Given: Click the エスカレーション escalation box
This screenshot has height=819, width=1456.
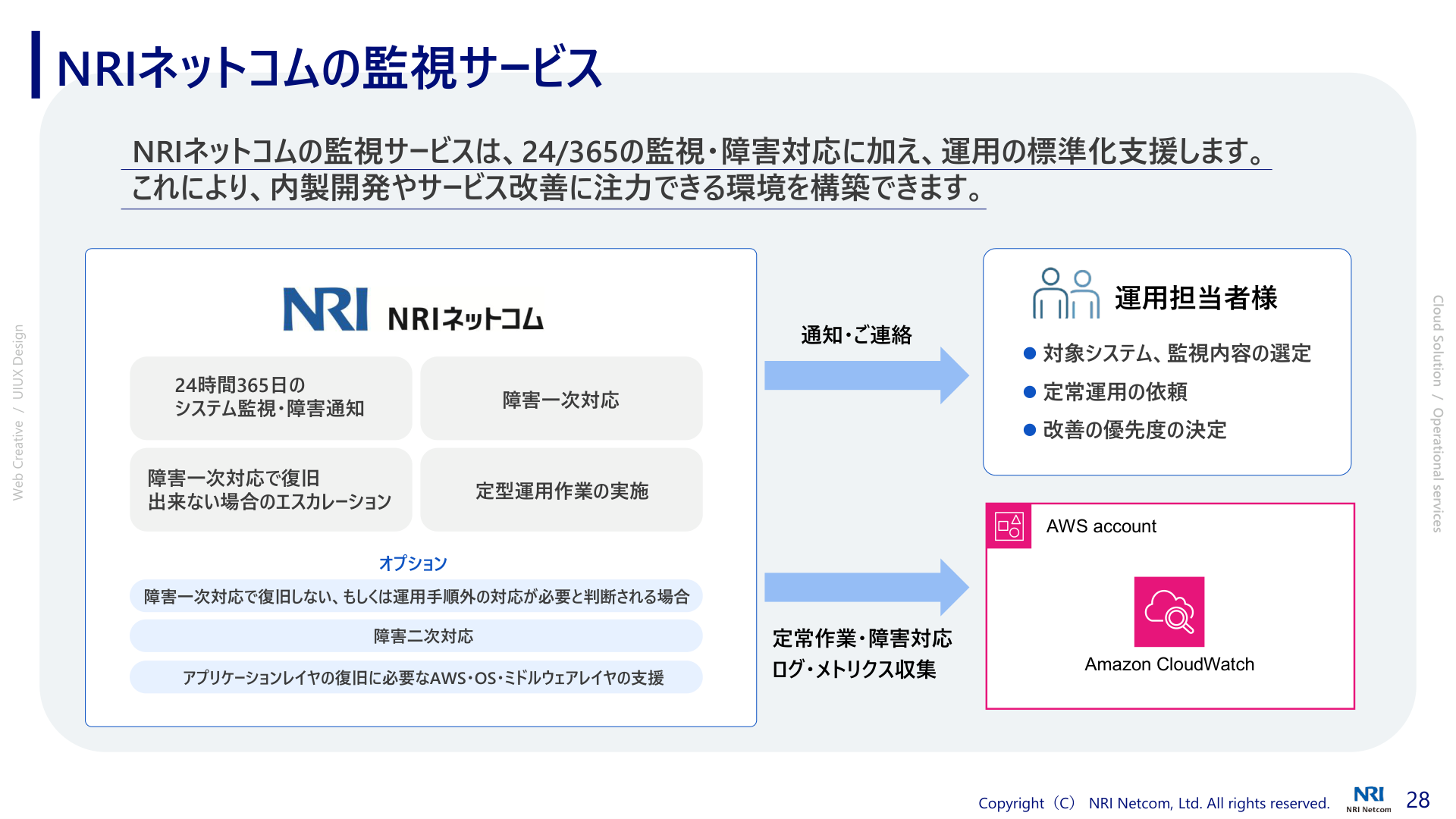Looking at the screenshot, I should coord(271,490).
